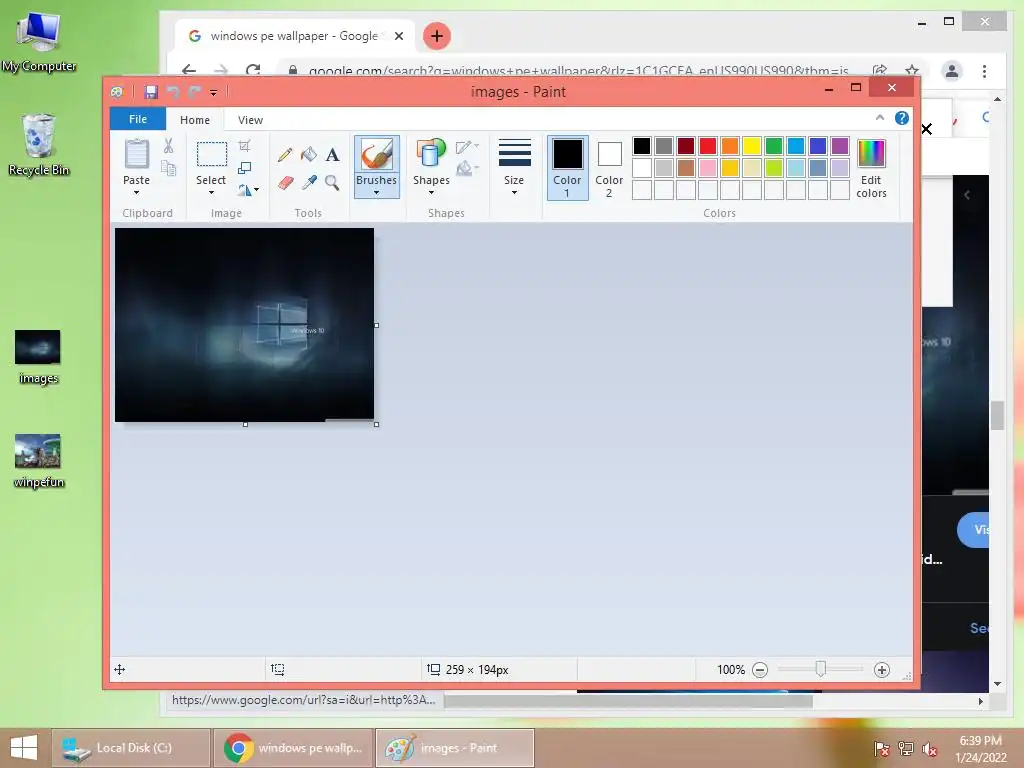Click the Copy icon in Clipboard group

tap(168, 168)
